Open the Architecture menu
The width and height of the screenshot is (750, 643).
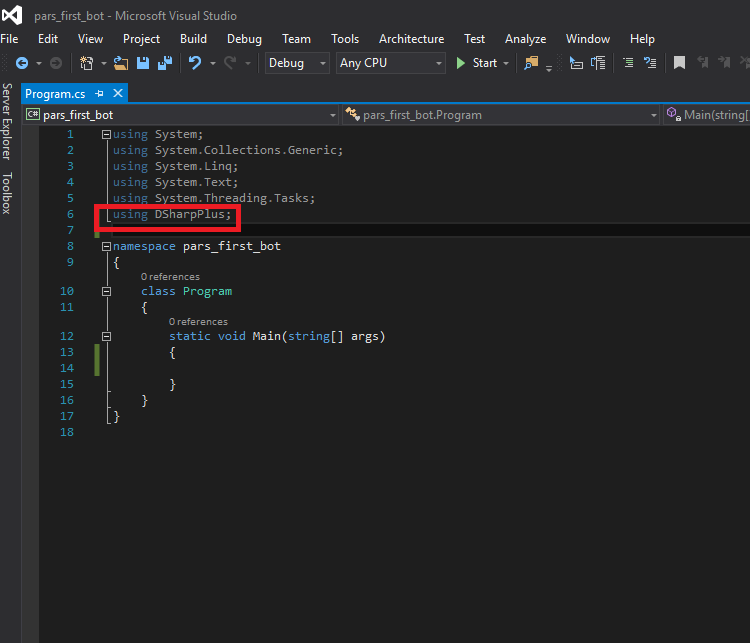tap(411, 39)
